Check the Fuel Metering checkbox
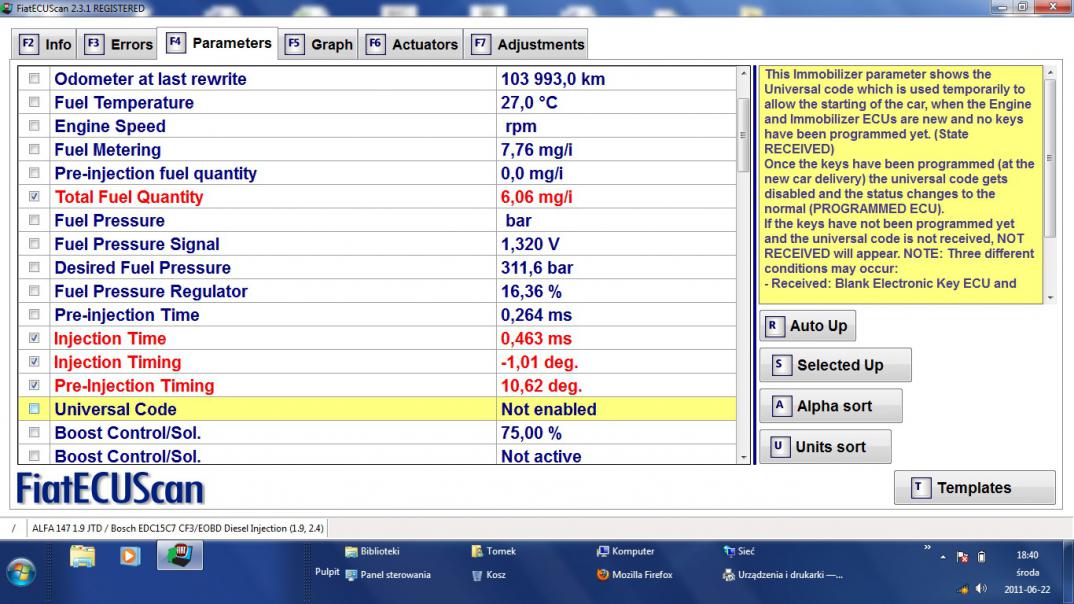The image size is (1074, 604). tap(34, 149)
